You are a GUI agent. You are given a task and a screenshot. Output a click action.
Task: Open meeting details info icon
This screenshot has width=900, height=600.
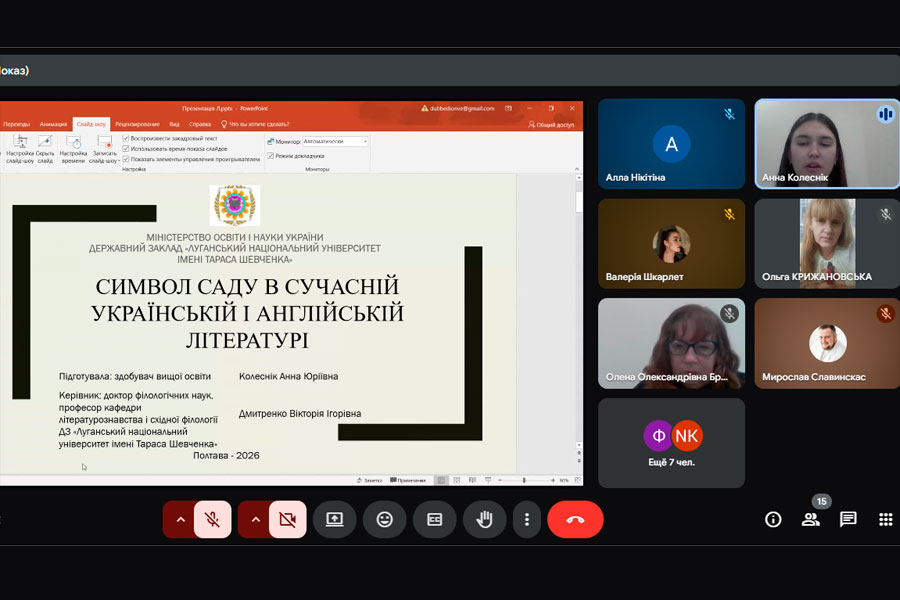tap(773, 519)
